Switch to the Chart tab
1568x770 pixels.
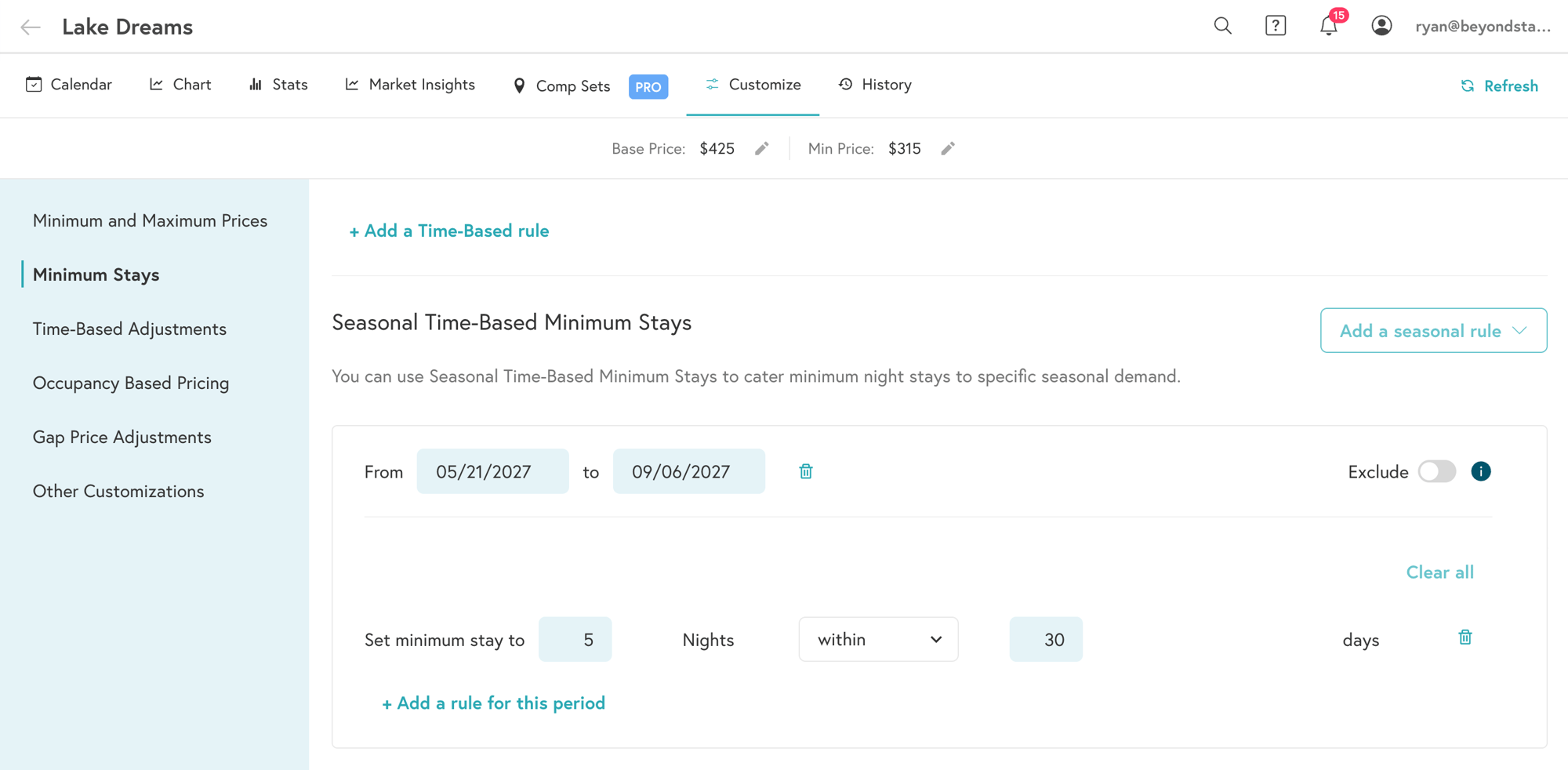(180, 85)
